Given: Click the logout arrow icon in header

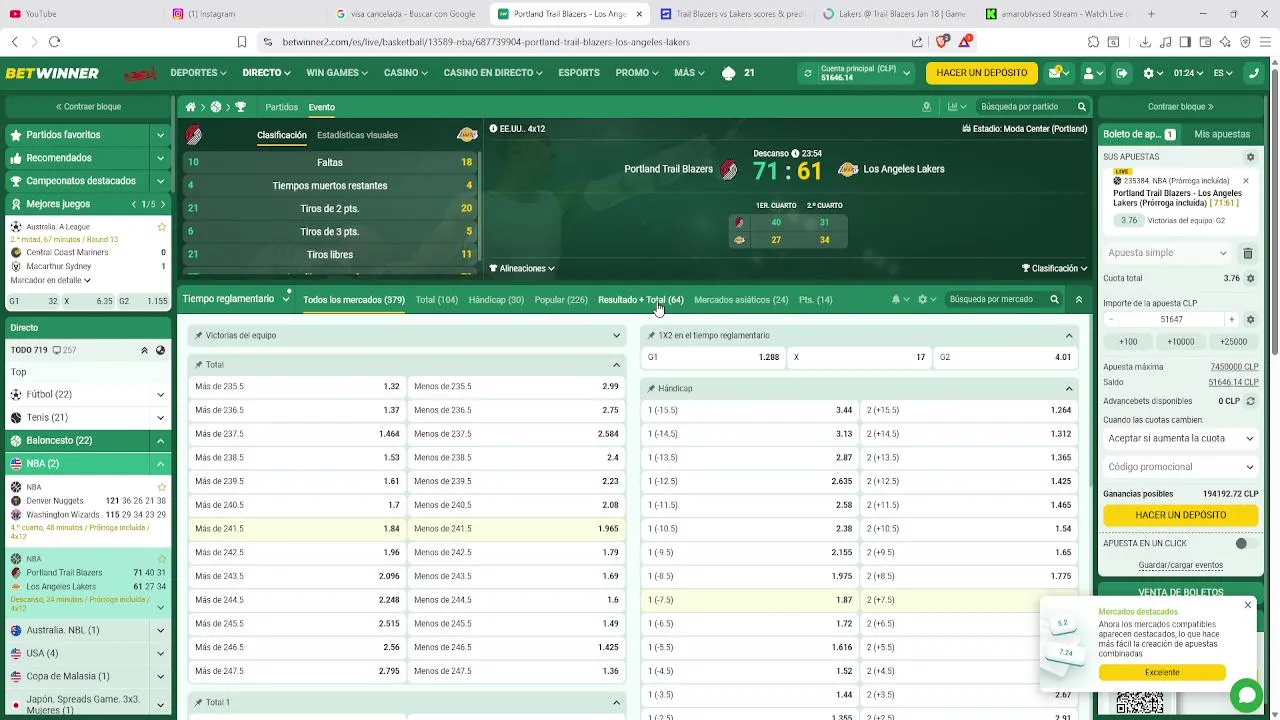Looking at the screenshot, I should [1122, 73].
